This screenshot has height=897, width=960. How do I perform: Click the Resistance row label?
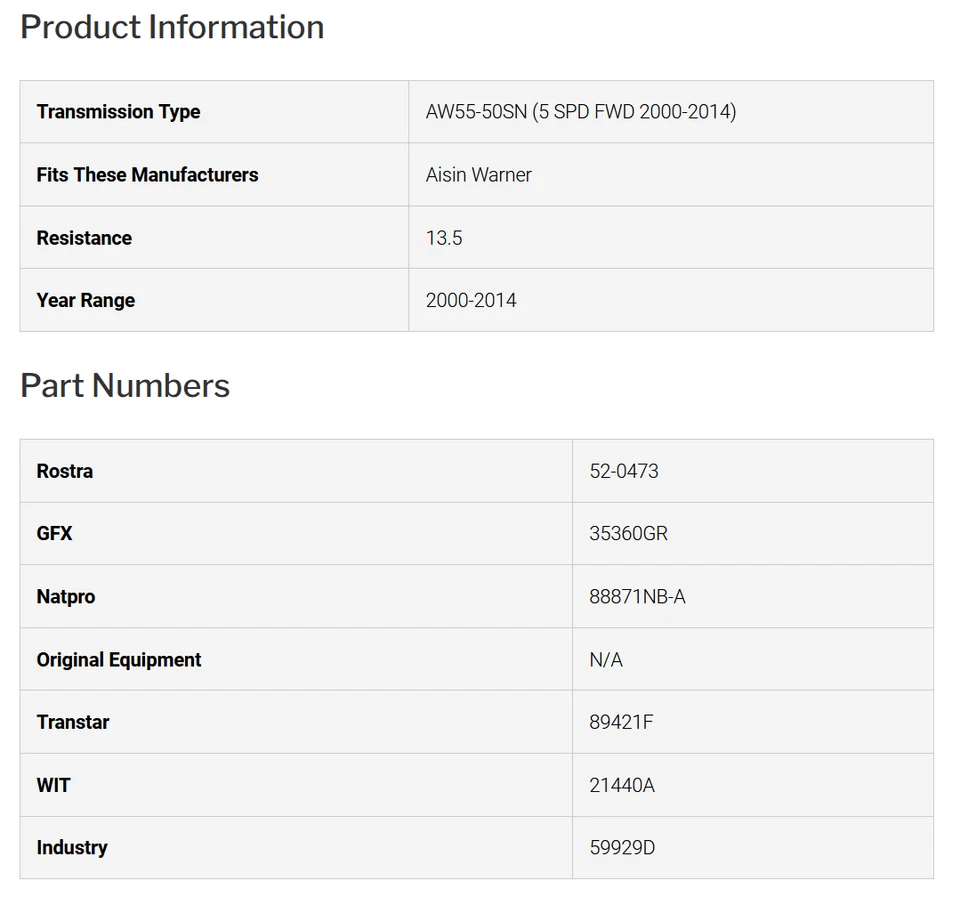(x=84, y=238)
